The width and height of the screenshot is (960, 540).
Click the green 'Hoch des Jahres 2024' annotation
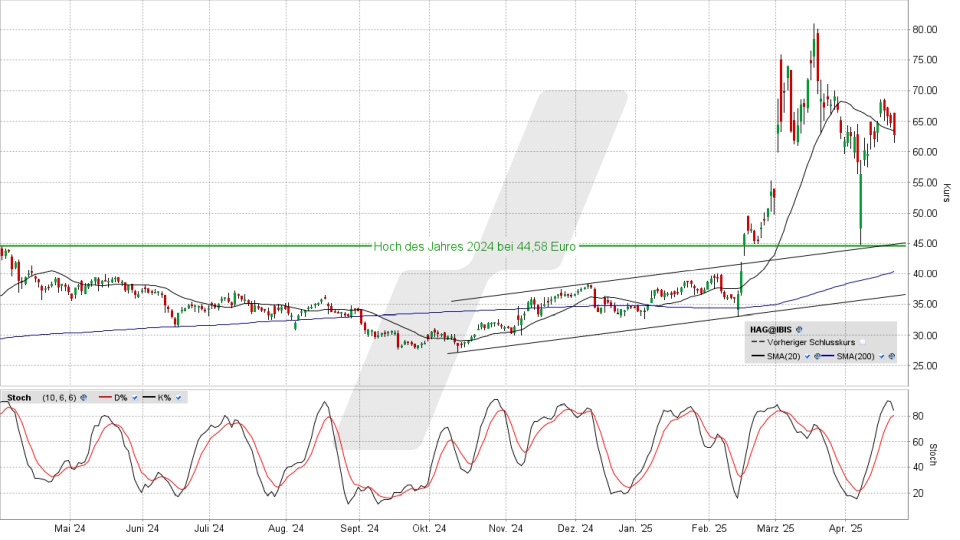pos(474,246)
